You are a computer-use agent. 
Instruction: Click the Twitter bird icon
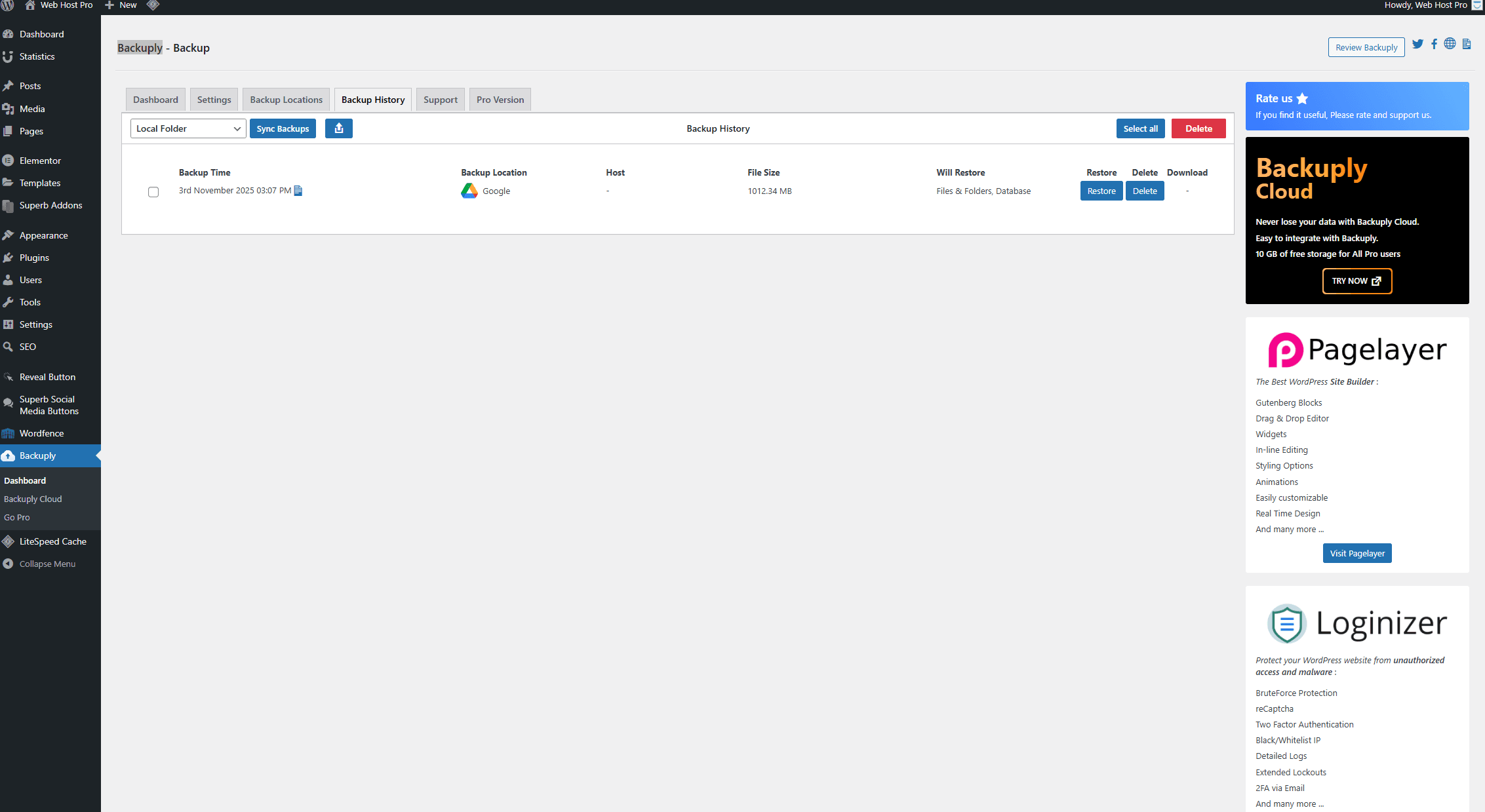[x=1417, y=45]
